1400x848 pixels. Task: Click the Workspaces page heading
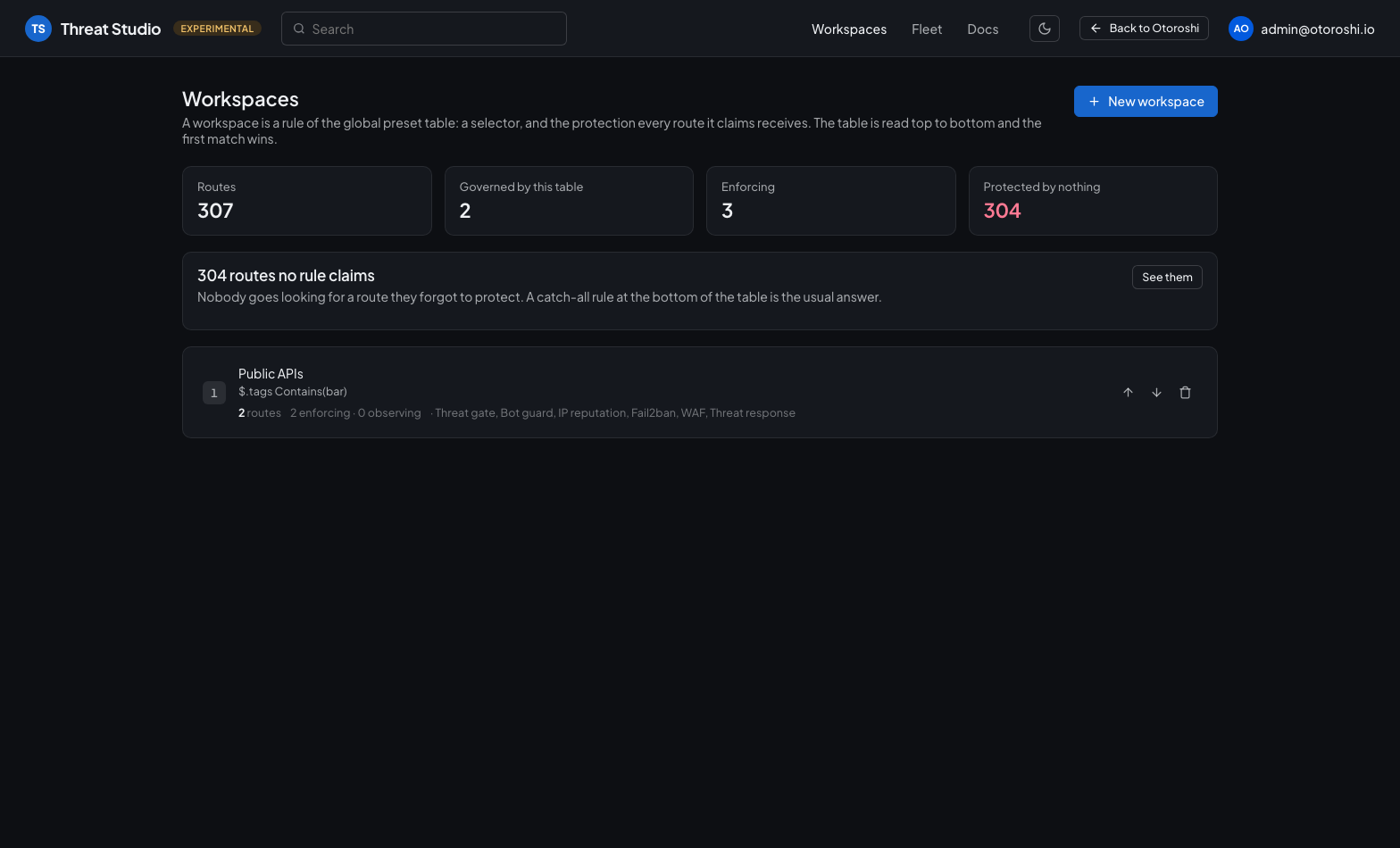240,99
